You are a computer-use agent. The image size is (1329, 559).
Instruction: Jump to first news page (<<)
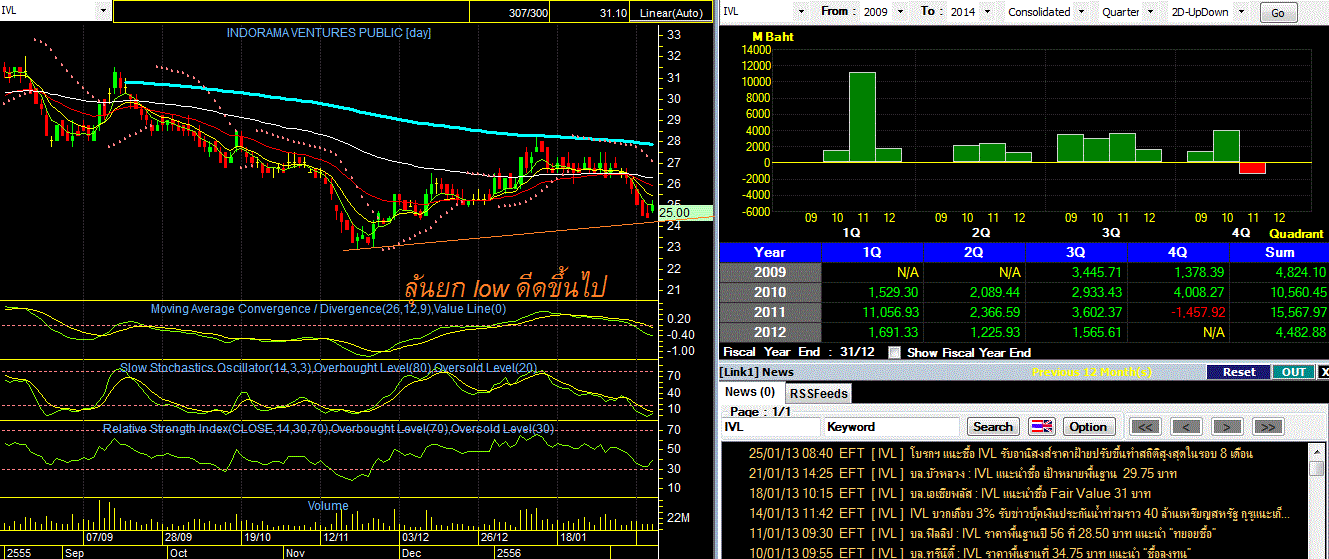click(1145, 427)
